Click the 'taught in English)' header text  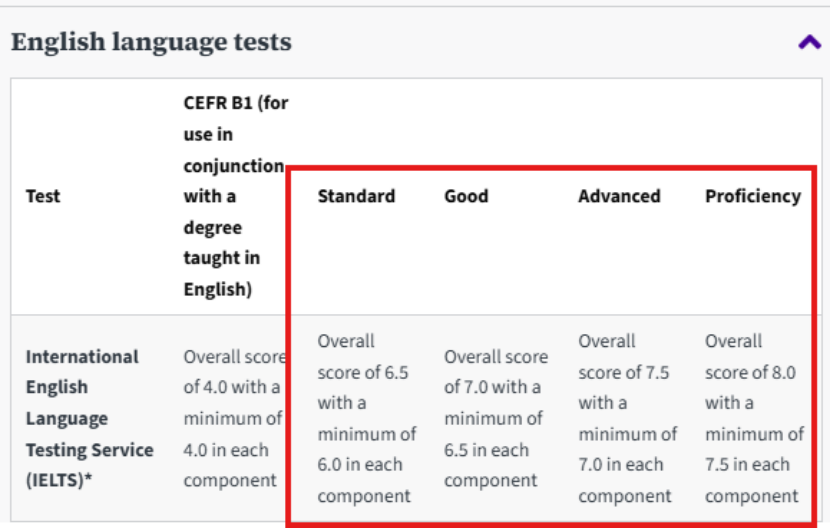tap(218, 273)
